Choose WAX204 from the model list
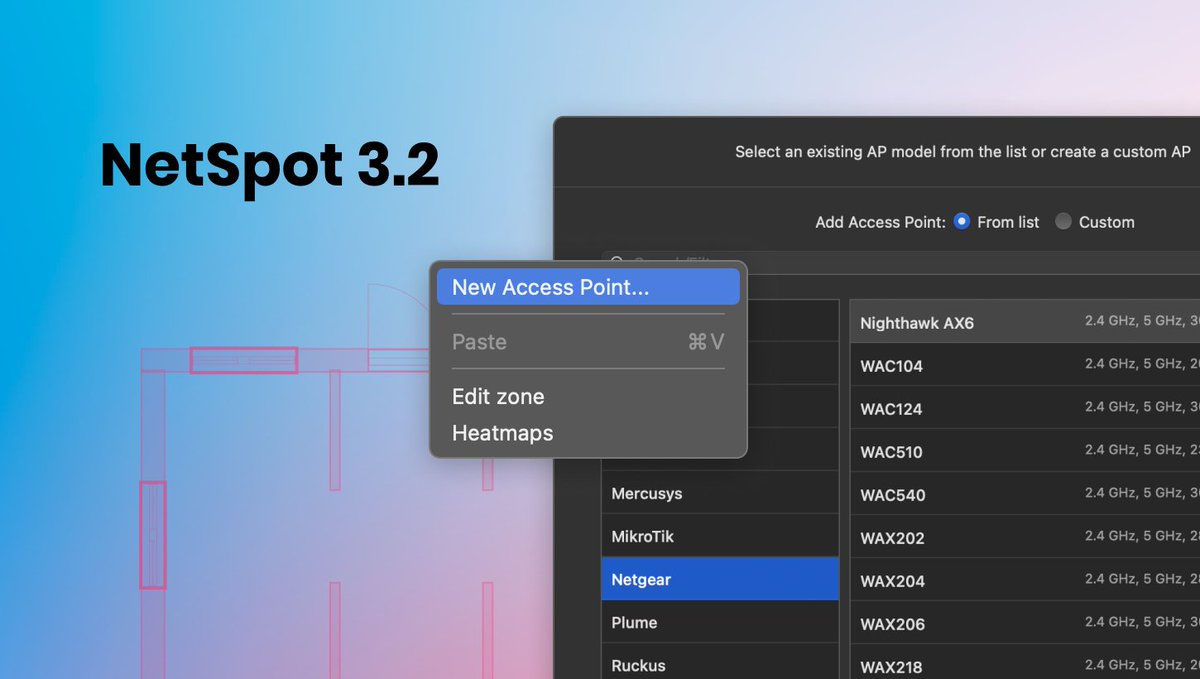Screen dimensions: 1200x679 [x=1025, y=580]
